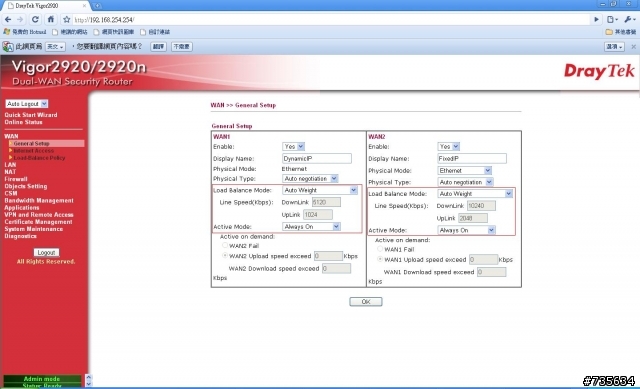This screenshot has height=389, width=640.
Task: Open the LAN menu
Action: 10,165
